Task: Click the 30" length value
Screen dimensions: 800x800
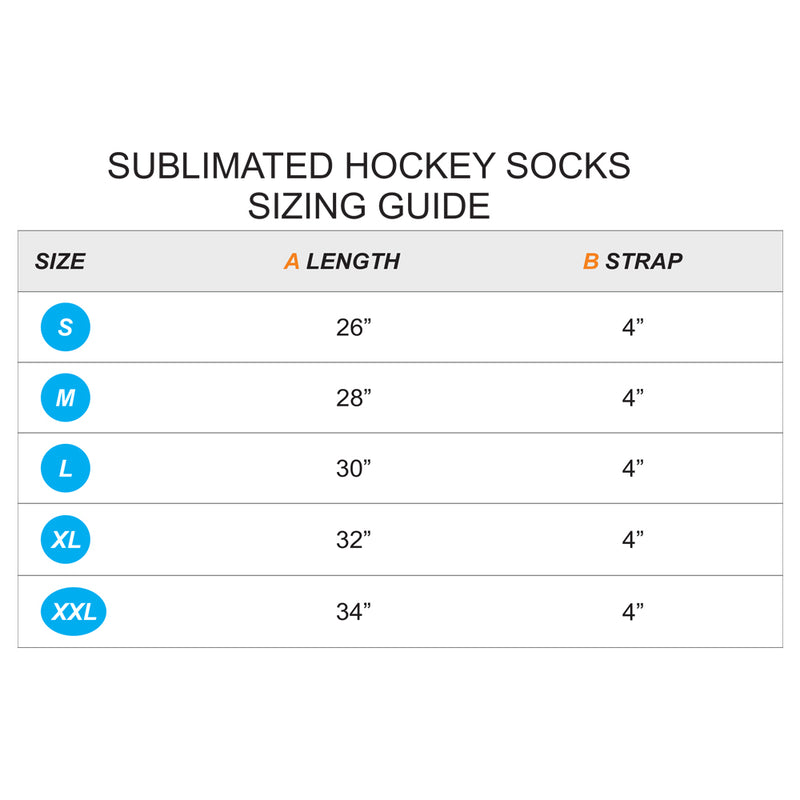Action: (353, 468)
